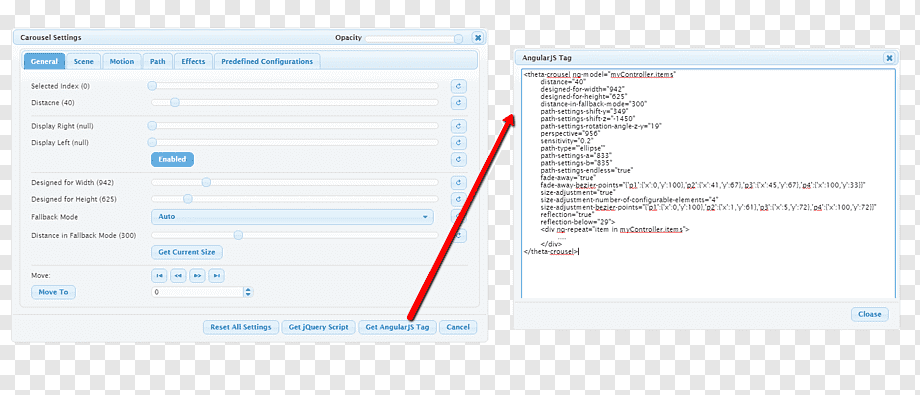Click the Display Left slider handle
Image resolution: width=920 pixels, height=395 pixels.
tap(152, 142)
